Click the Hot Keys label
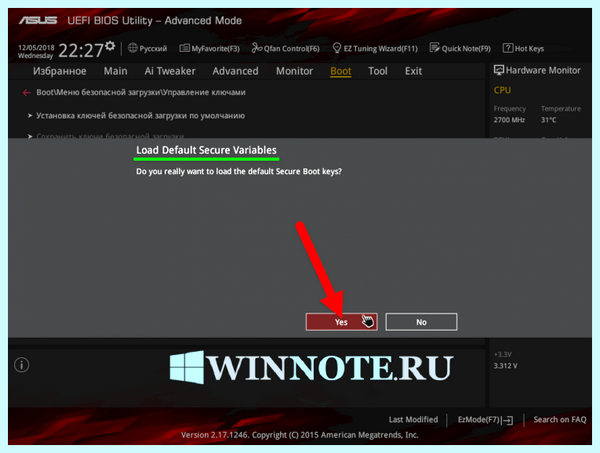Viewport: 600px width, 453px height. pos(529,49)
